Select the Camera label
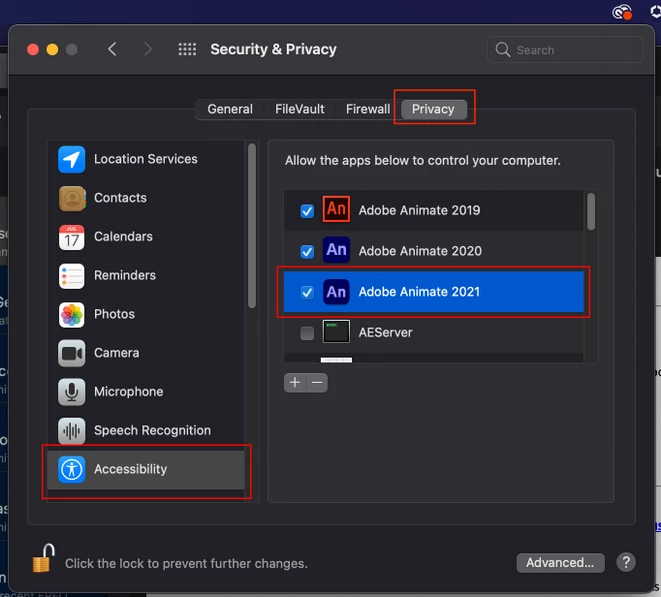 (x=117, y=353)
